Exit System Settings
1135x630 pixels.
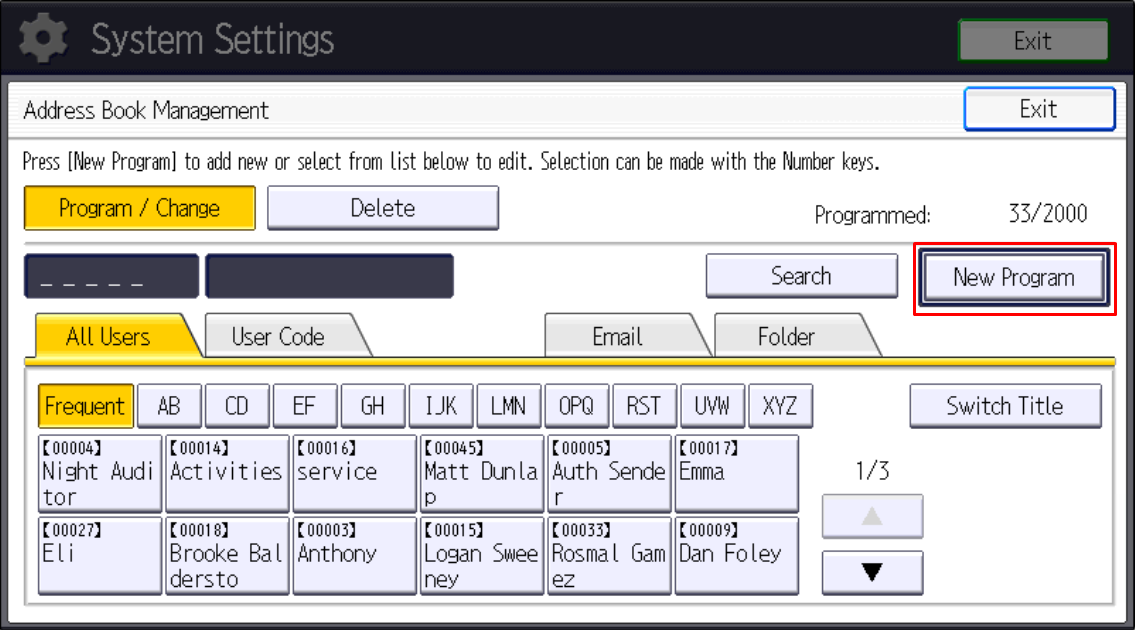click(1032, 40)
